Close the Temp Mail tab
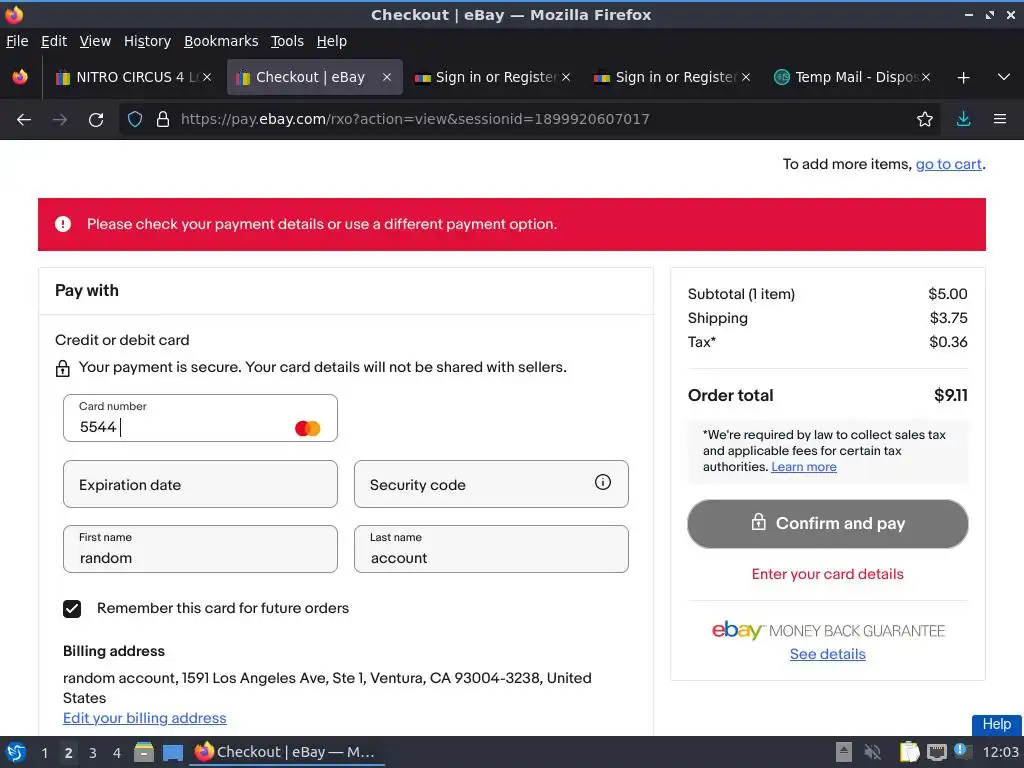1024x768 pixels. tap(925, 77)
